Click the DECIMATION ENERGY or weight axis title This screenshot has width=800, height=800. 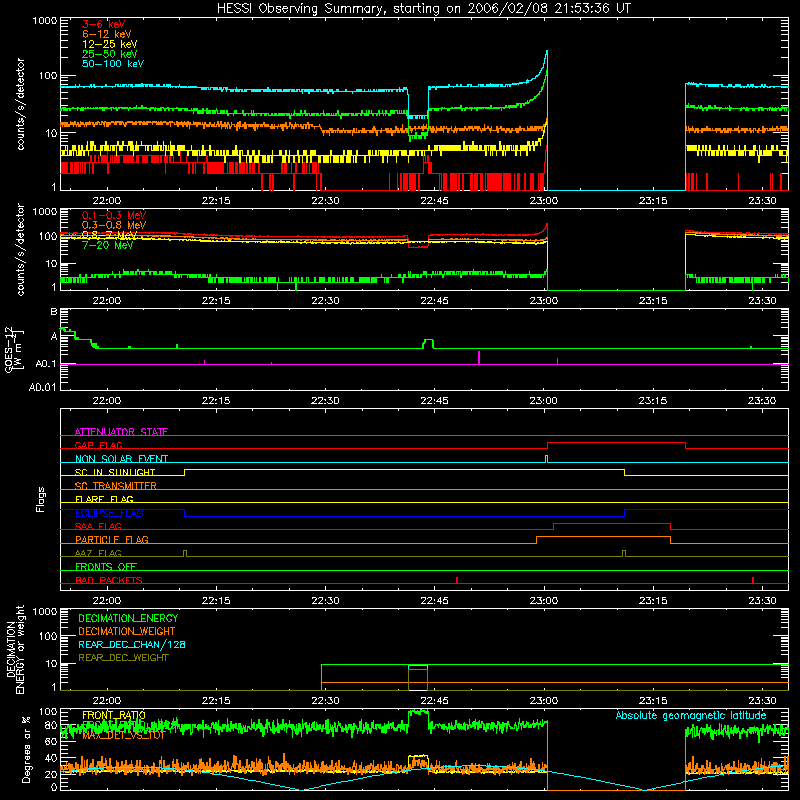[15, 649]
